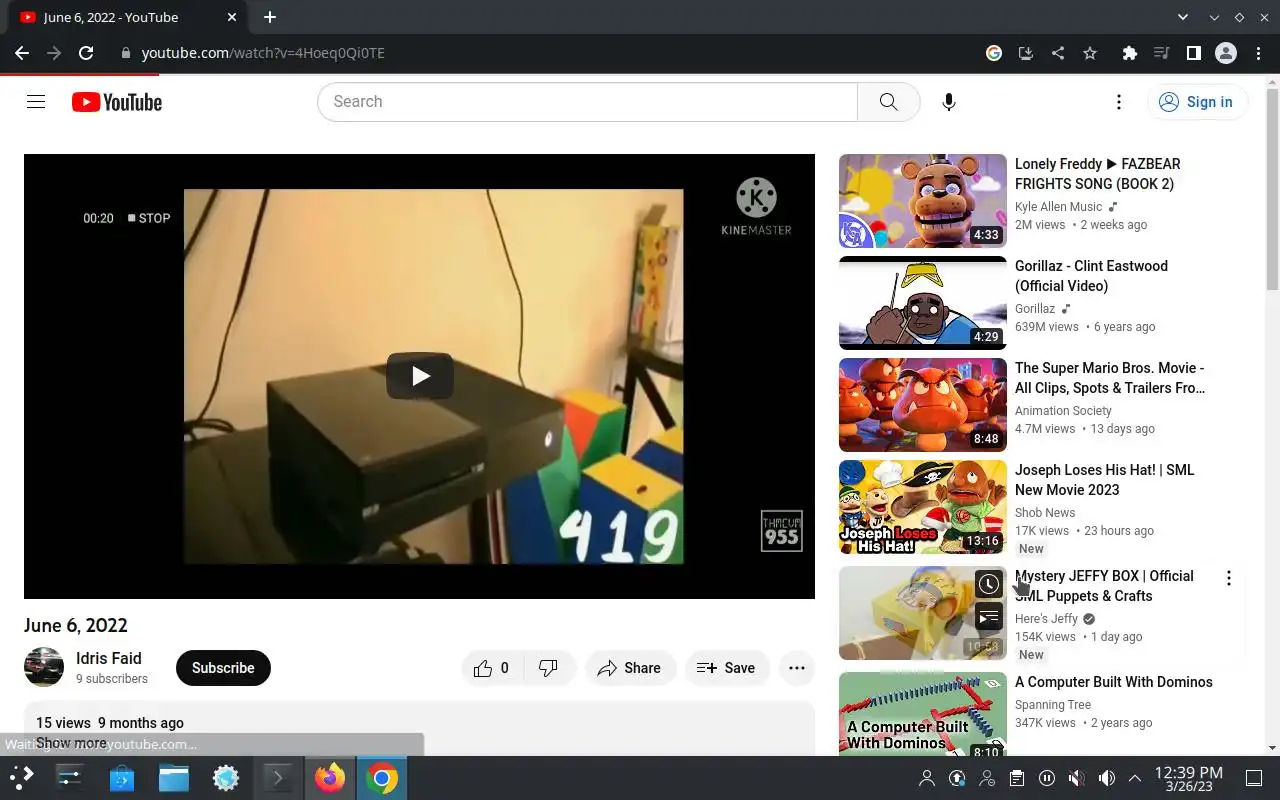Open Chrome profile avatar

click(1226, 53)
